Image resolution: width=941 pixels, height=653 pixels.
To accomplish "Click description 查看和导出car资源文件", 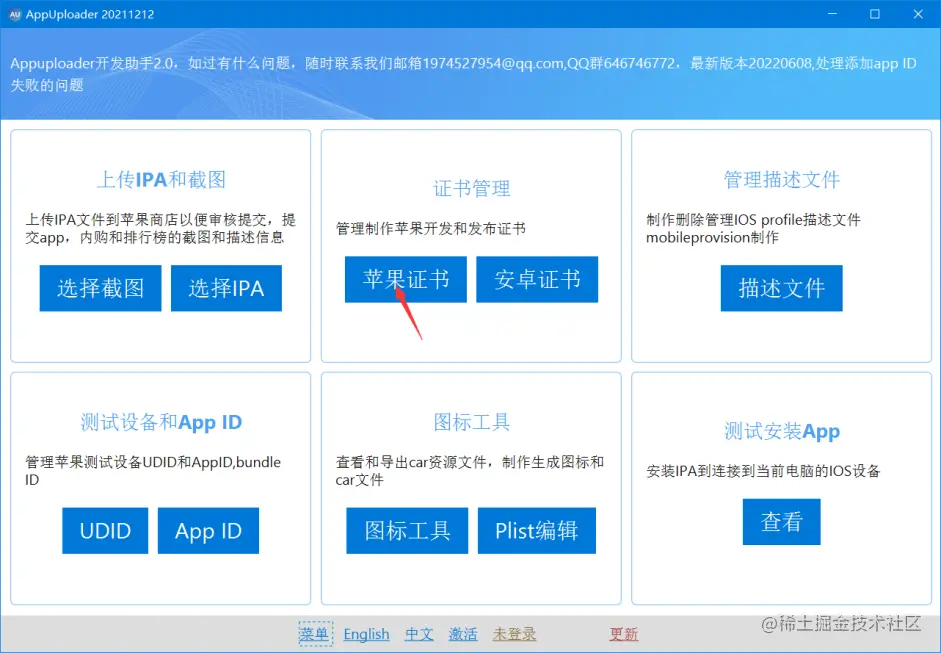I will [x=469, y=471].
